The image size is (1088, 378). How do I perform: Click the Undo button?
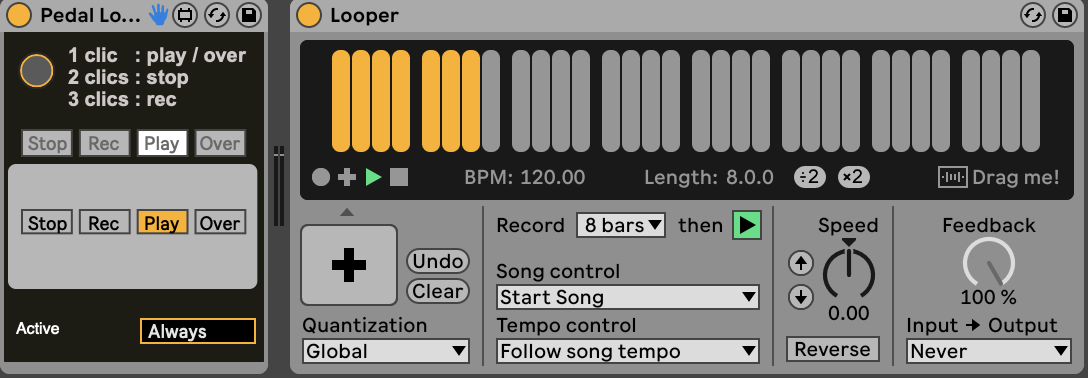438,261
